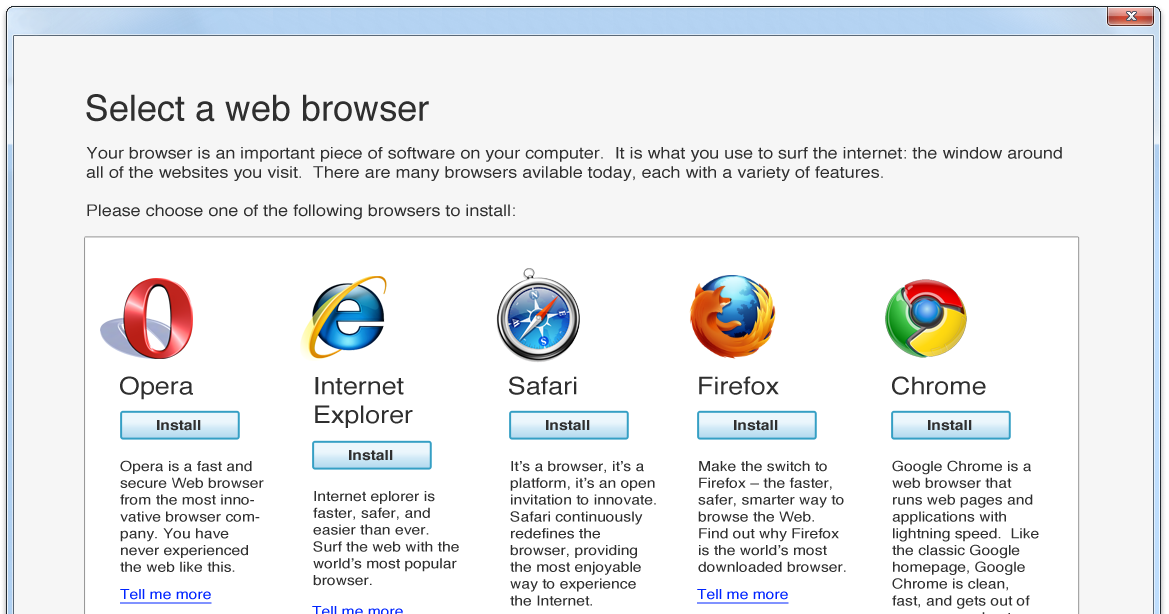Install Internet Explorer
The image size is (1169, 614).
click(371, 455)
